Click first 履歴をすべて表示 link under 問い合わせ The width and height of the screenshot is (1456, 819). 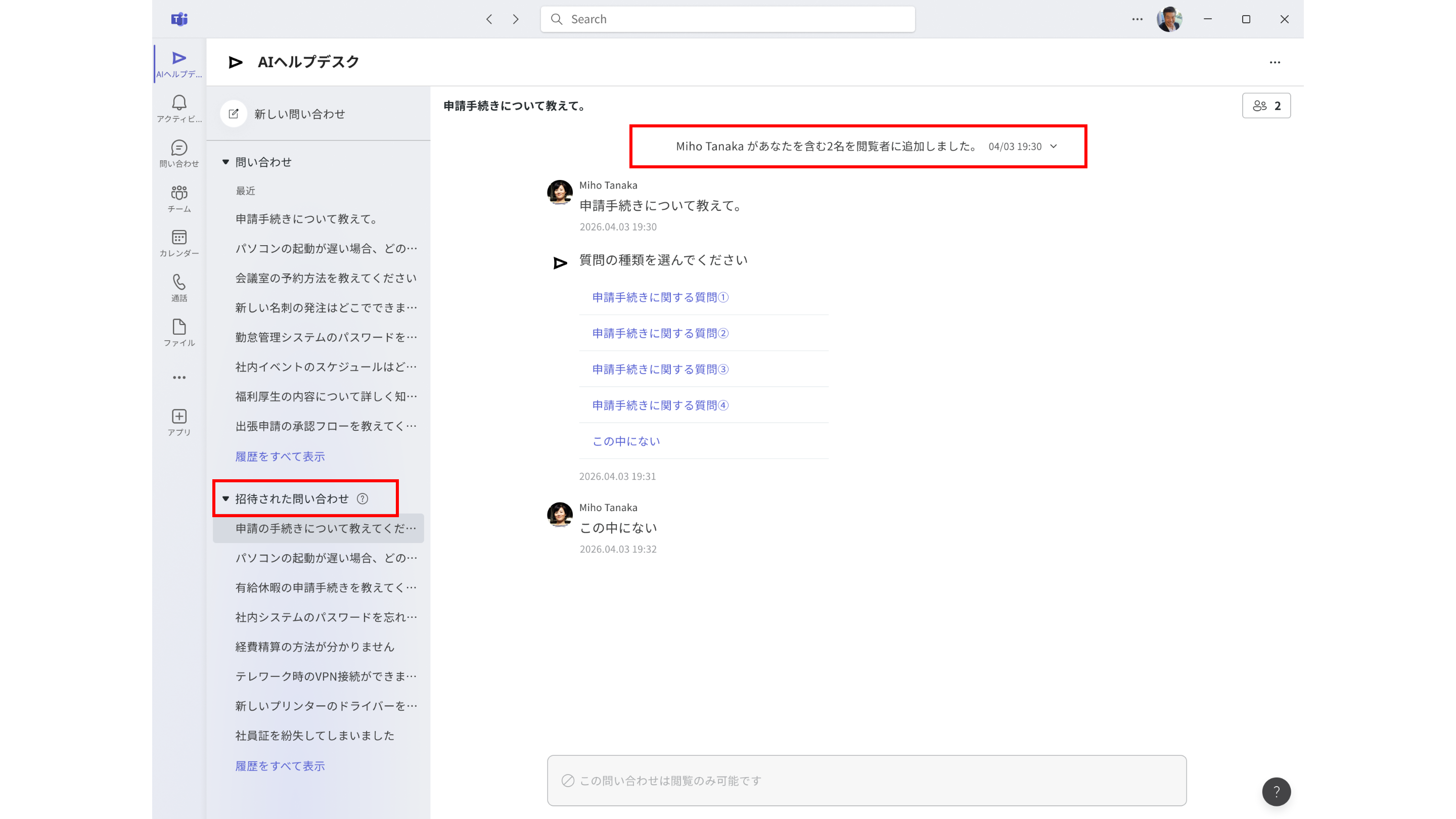pos(280,456)
